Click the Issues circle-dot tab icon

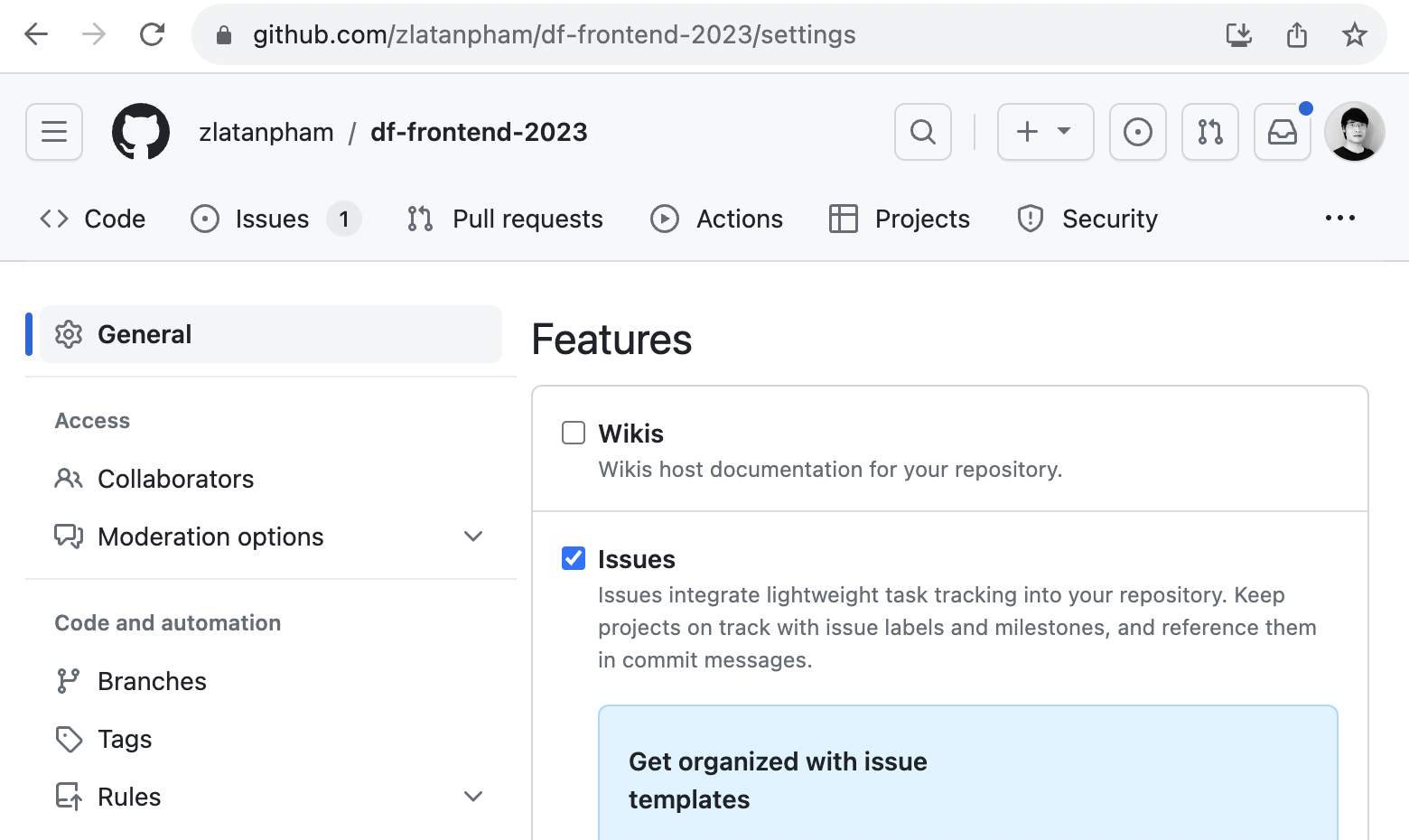(x=205, y=219)
